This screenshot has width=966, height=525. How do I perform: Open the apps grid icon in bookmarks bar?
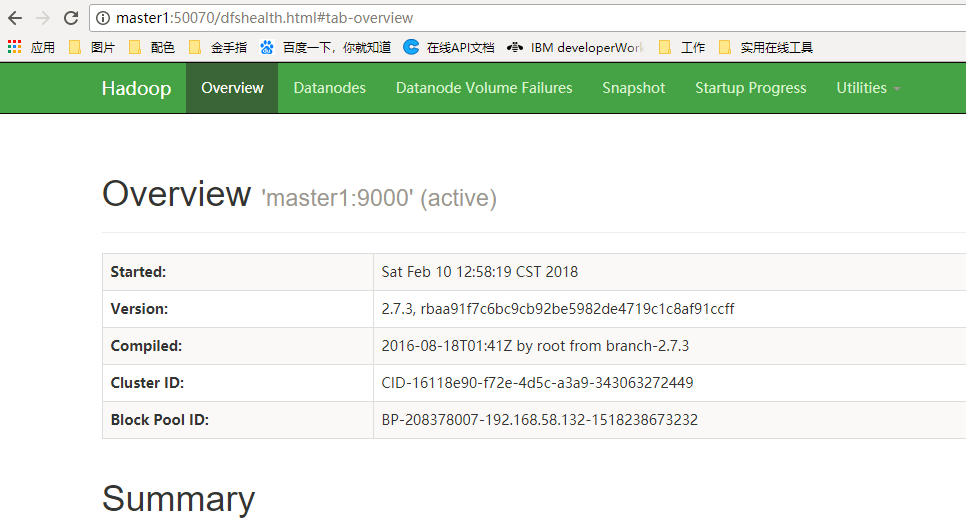pyautogui.click(x=15, y=47)
